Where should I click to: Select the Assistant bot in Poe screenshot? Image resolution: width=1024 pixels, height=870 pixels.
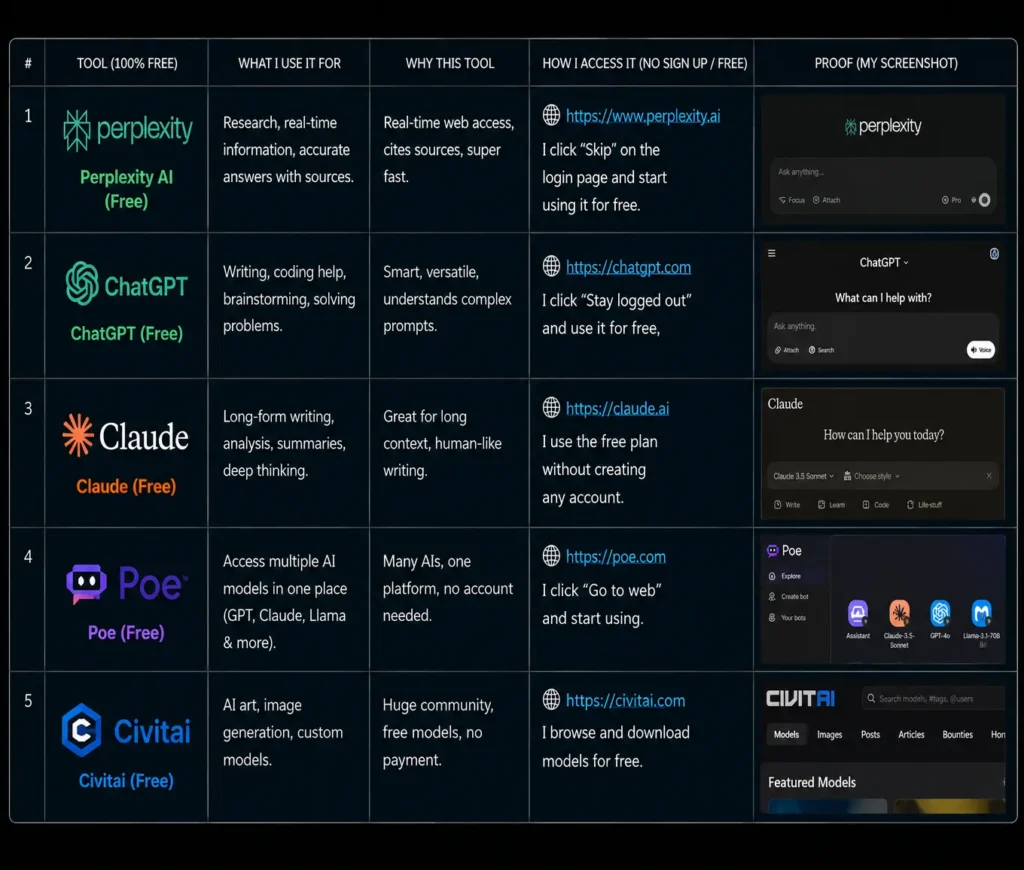coord(857,619)
